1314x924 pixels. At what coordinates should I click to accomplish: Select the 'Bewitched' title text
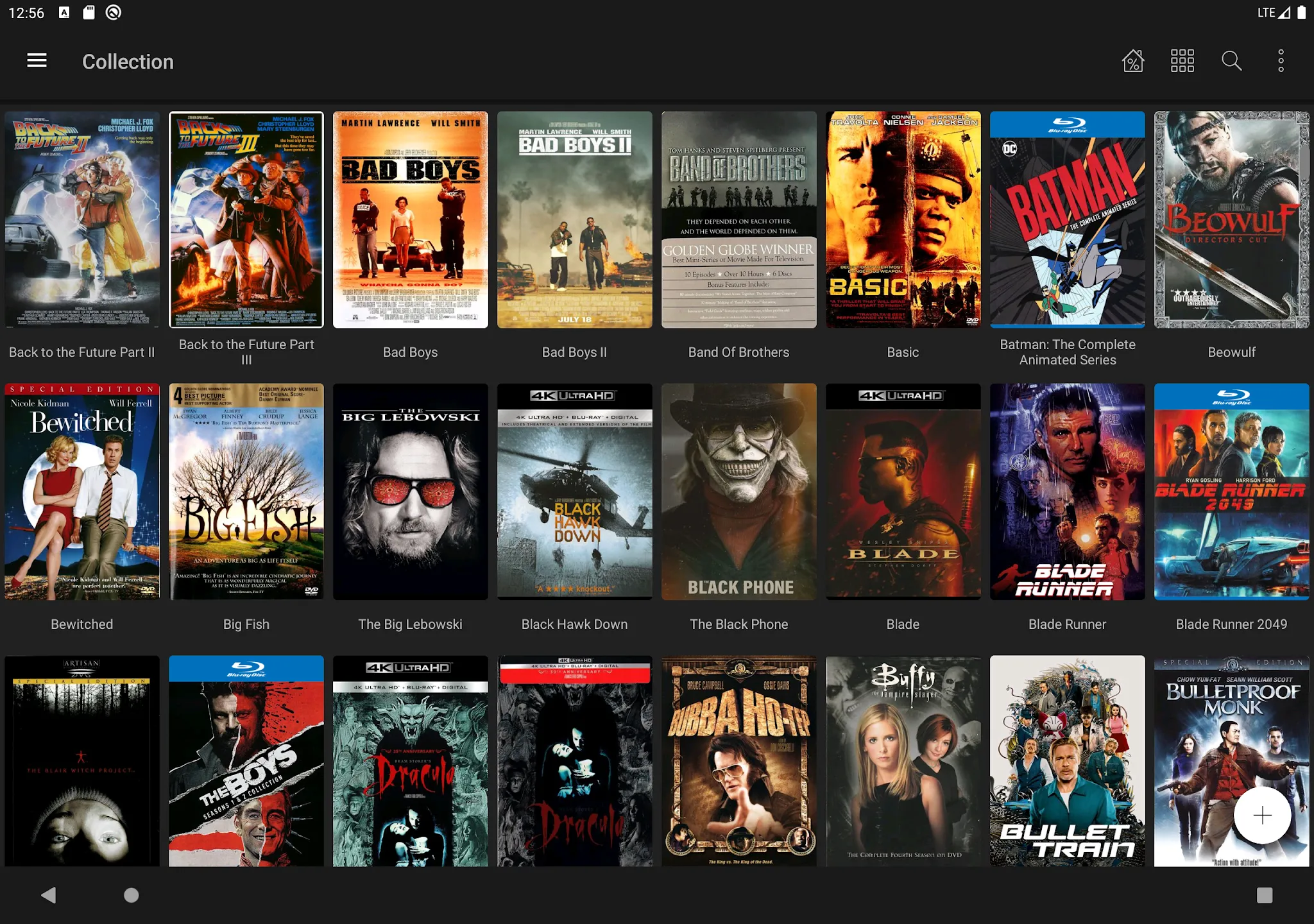[x=82, y=624]
